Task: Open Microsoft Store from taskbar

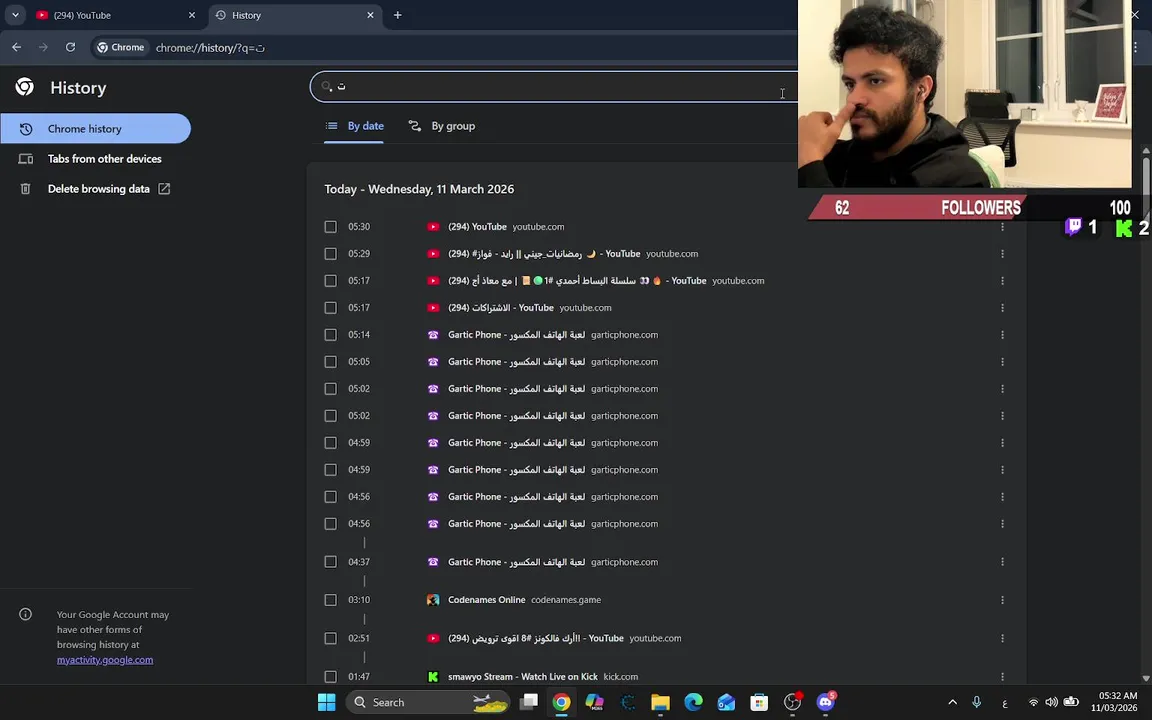Action: click(759, 702)
